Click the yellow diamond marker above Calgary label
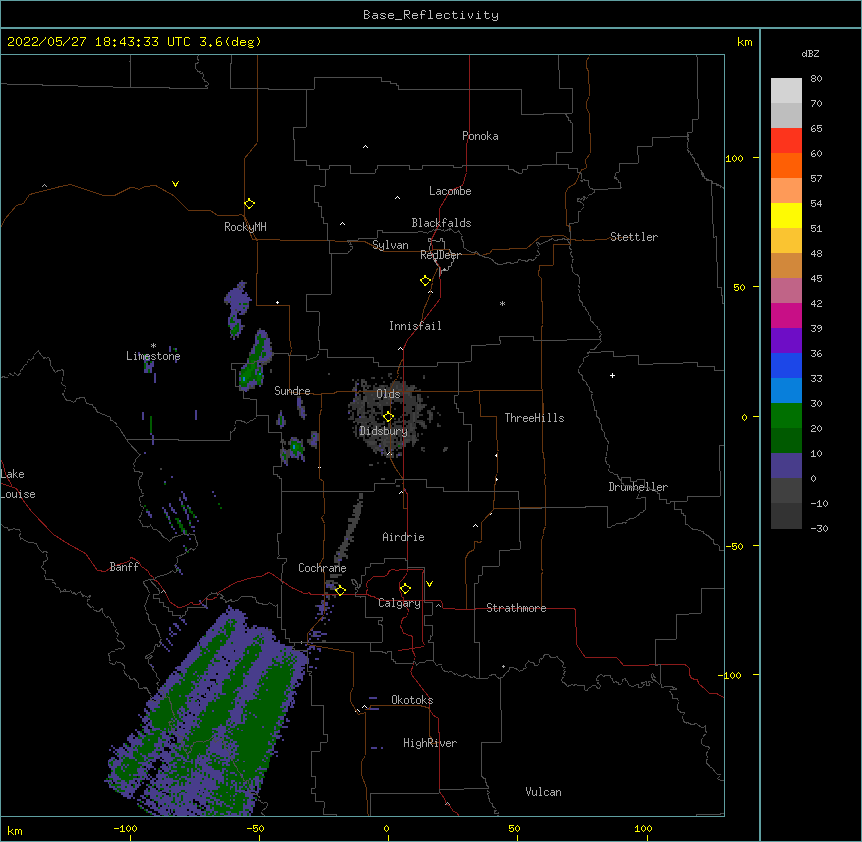Screen dimensions: 862x842 click(405, 589)
